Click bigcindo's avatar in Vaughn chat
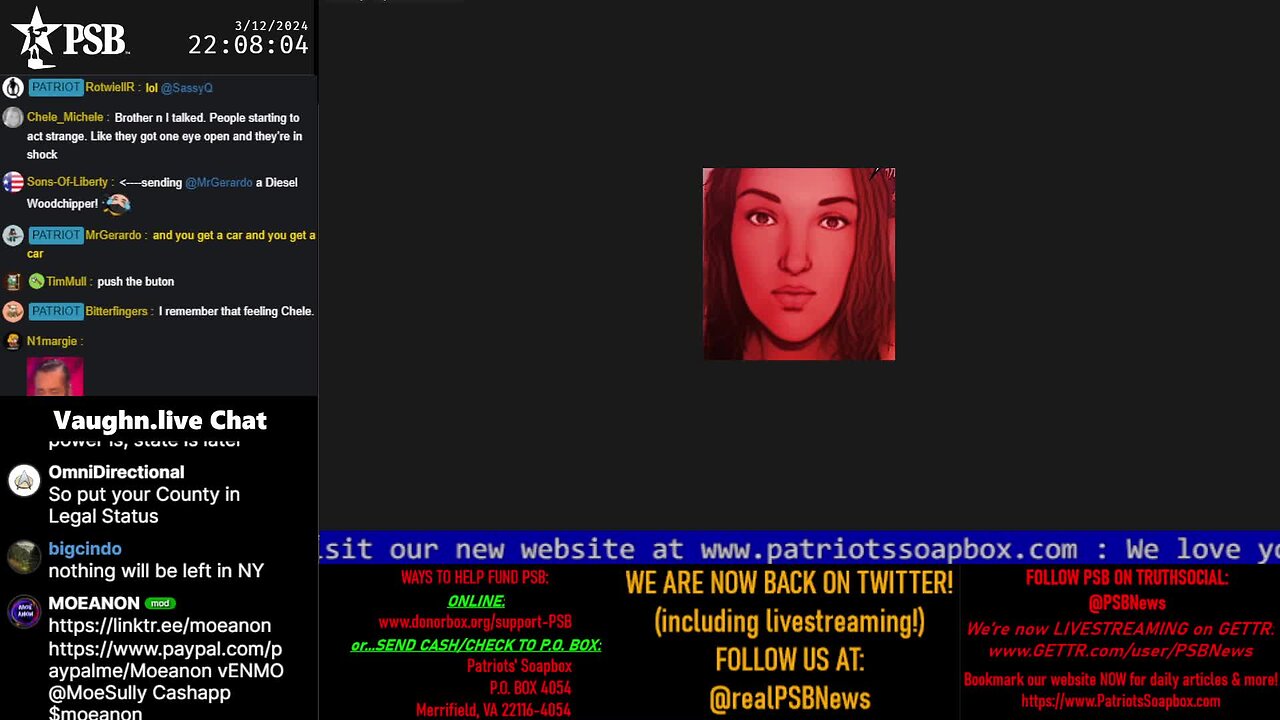 24,557
